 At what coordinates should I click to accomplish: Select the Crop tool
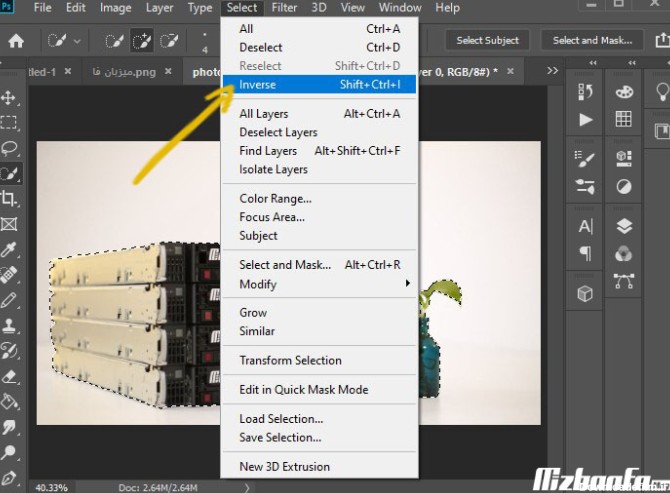point(9,199)
